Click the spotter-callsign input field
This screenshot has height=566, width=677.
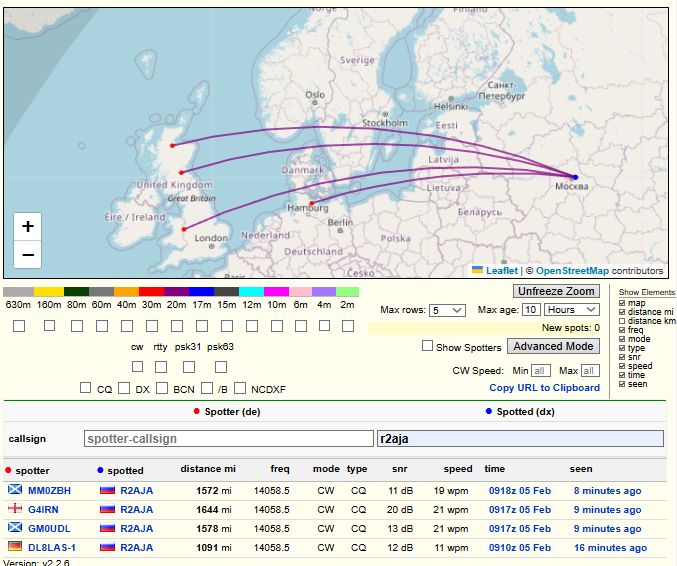(x=228, y=439)
